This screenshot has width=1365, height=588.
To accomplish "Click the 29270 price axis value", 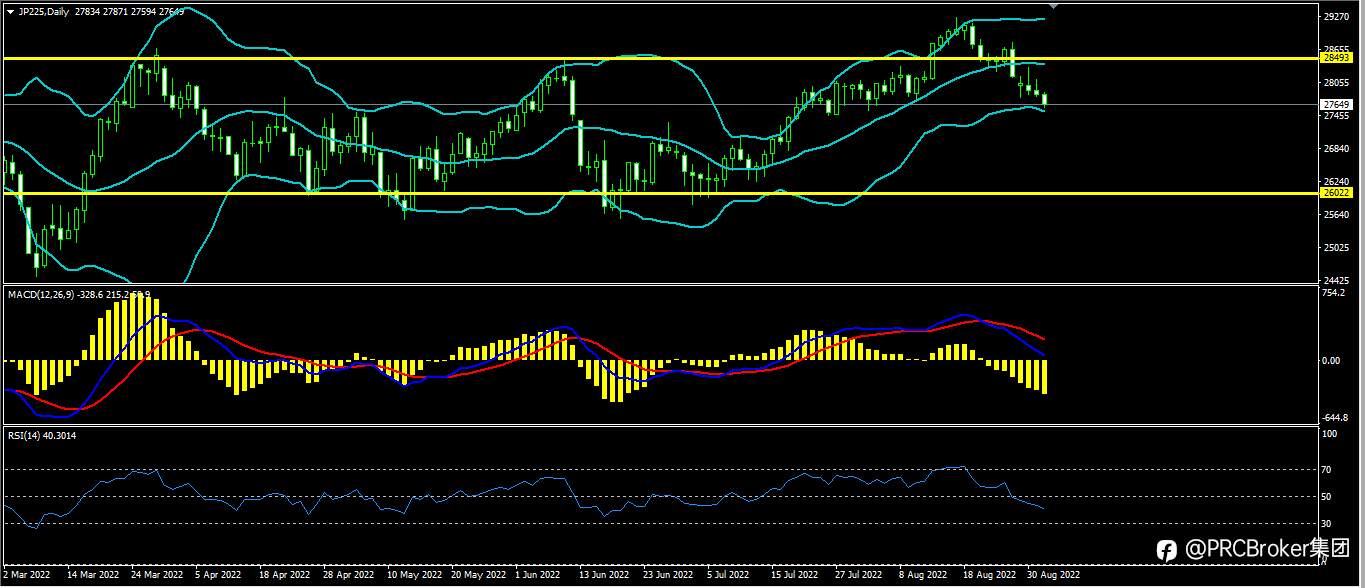I will point(1336,17).
